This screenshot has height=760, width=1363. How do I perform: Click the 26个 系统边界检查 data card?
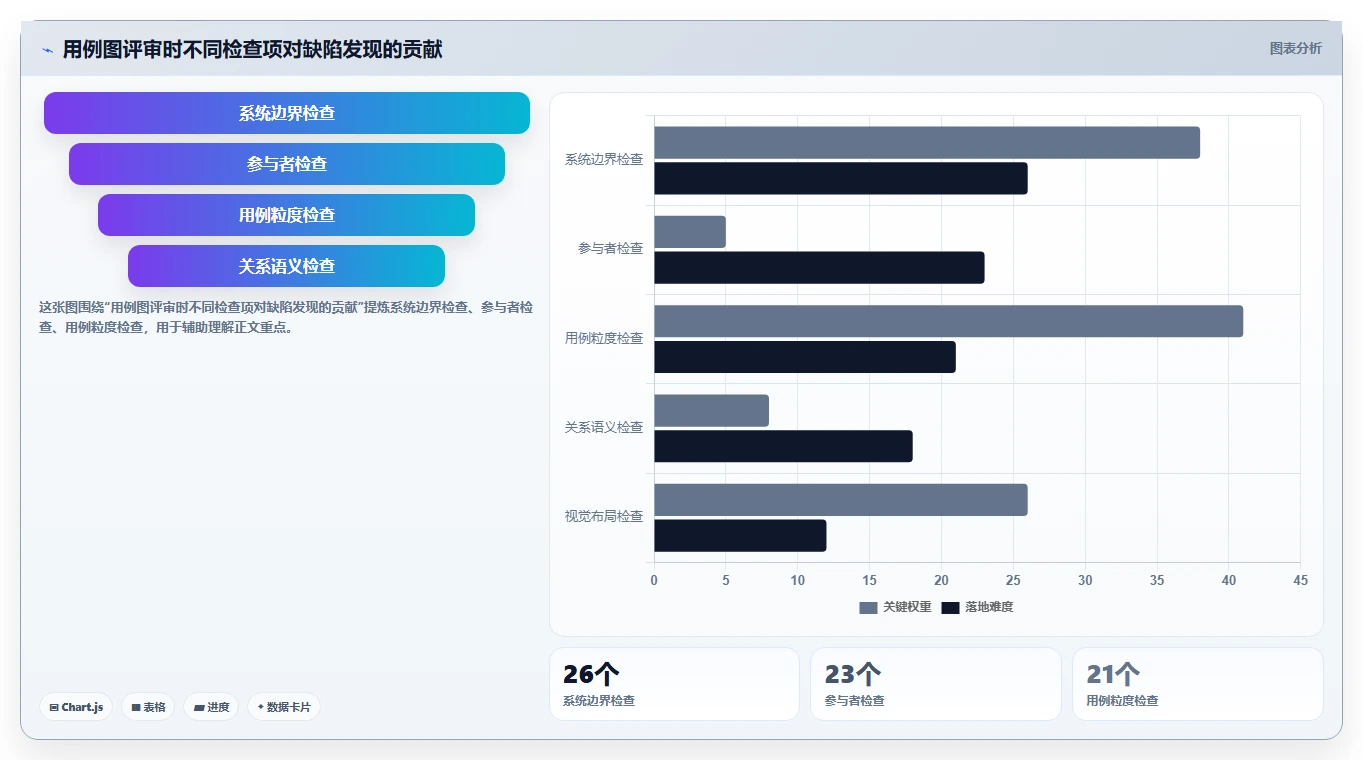pos(674,684)
